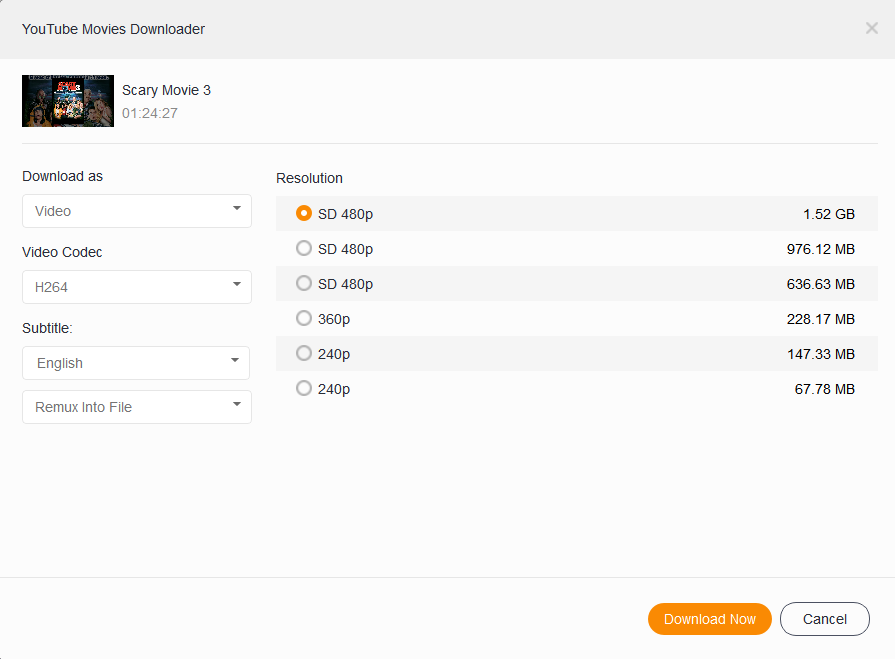895x659 pixels.
Task: Open the English subtitle language dropdown
Action: pyautogui.click(x=136, y=363)
